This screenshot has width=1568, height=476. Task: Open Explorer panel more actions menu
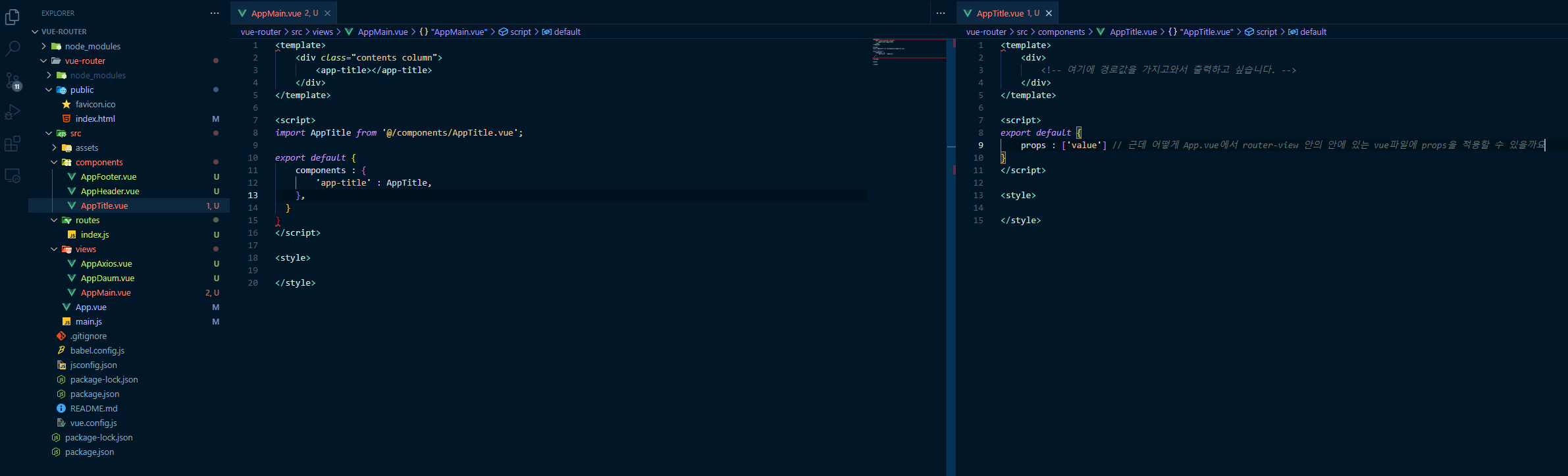click(215, 13)
